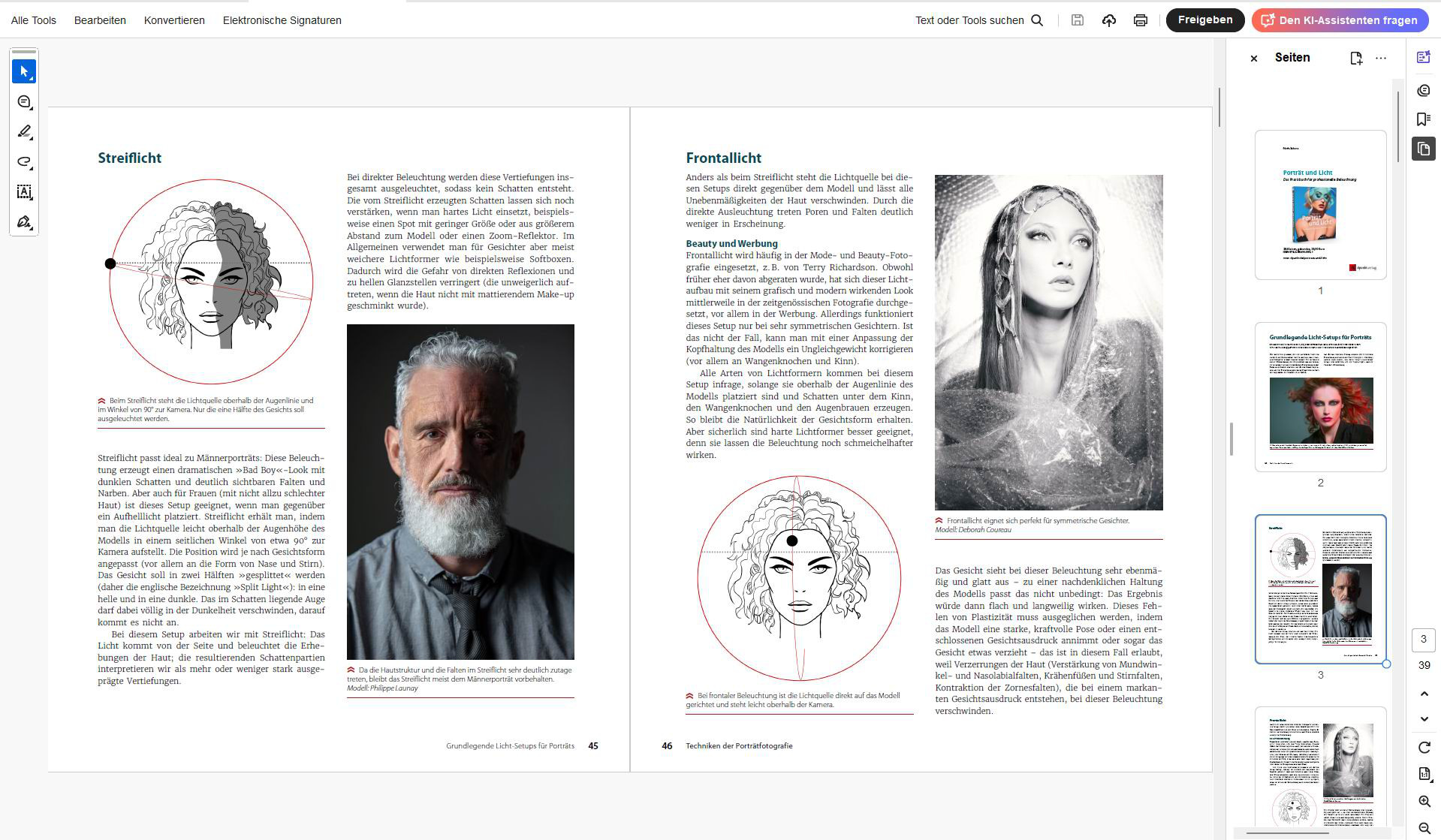1441x840 pixels.
Task: Open the Konvertieren tab
Action: click(174, 20)
